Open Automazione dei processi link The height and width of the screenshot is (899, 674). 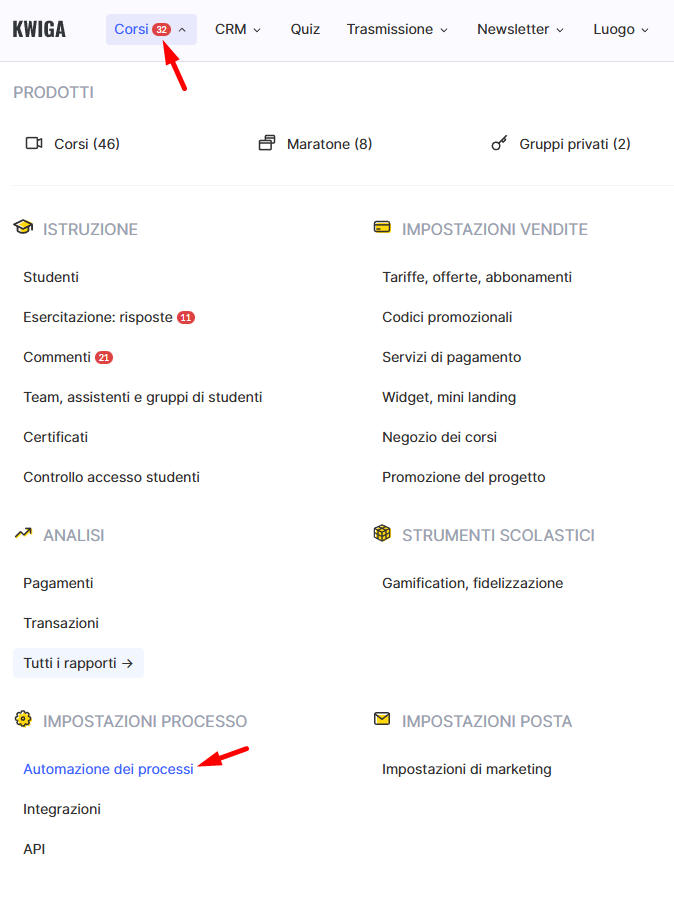click(x=108, y=769)
